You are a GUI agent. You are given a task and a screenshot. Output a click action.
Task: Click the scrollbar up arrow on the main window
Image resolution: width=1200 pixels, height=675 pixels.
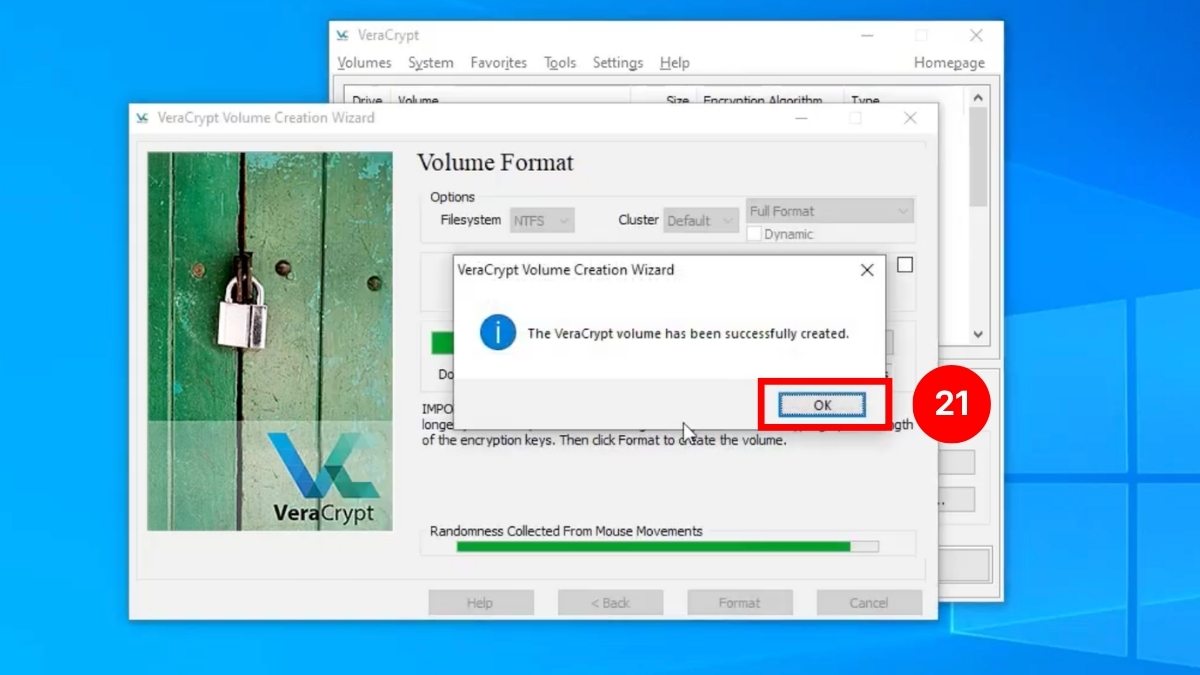(977, 96)
